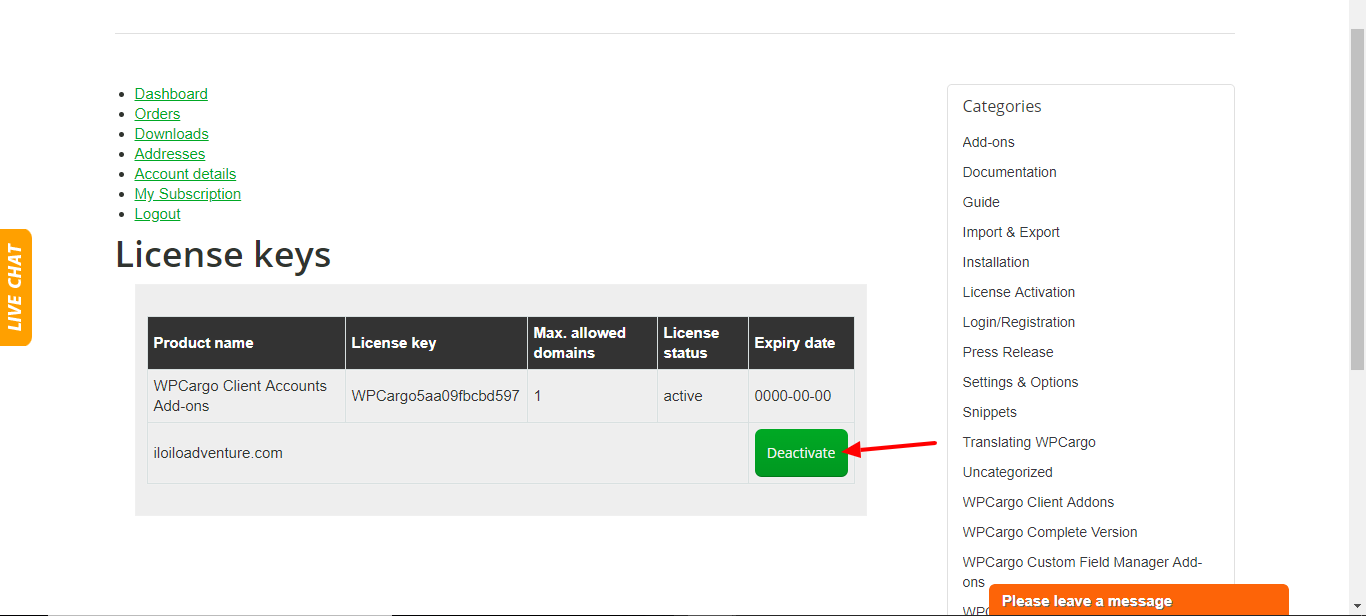The width and height of the screenshot is (1366, 616).
Task: View My Subscription page
Action: (x=188, y=194)
